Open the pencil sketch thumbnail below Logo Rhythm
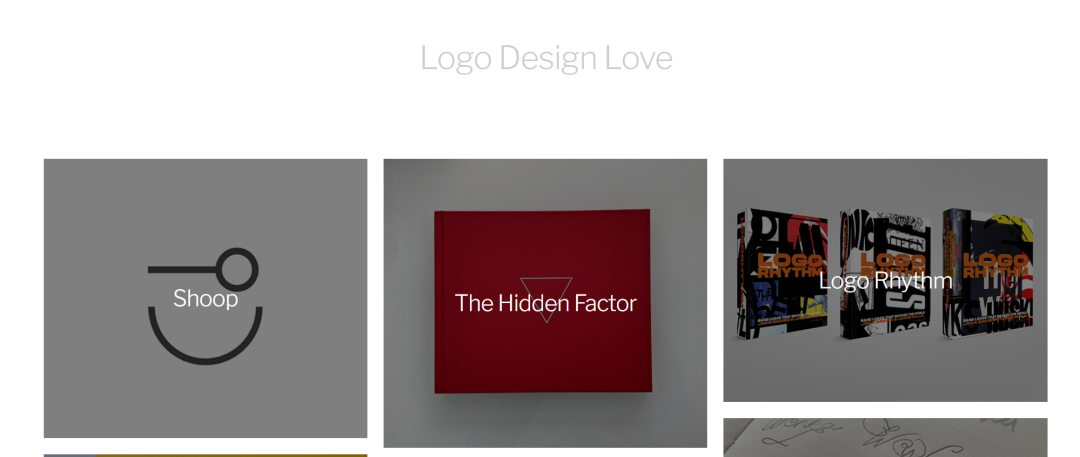The height and width of the screenshot is (457, 1080). pos(885,437)
